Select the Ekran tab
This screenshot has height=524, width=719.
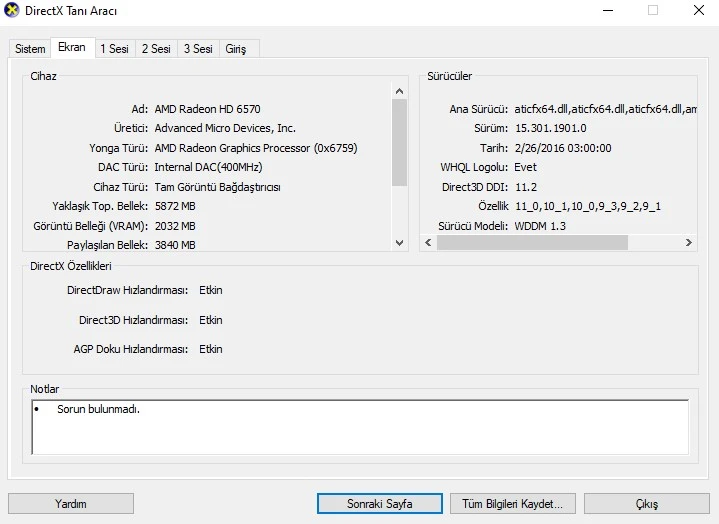point(72,47)
